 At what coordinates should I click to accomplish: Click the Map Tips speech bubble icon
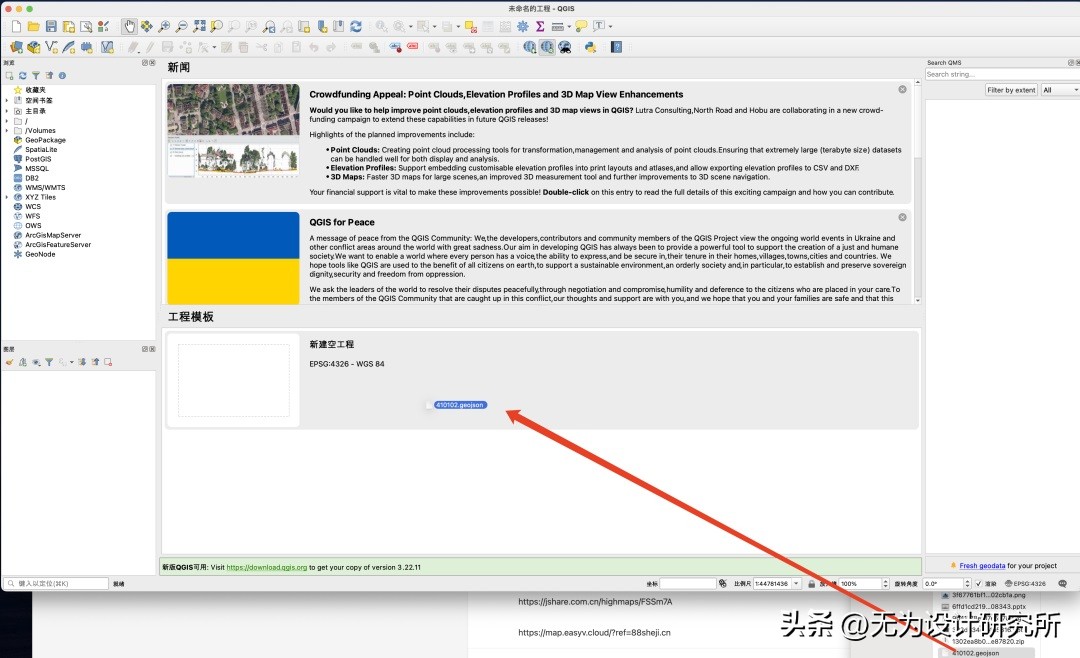point(581,26)
